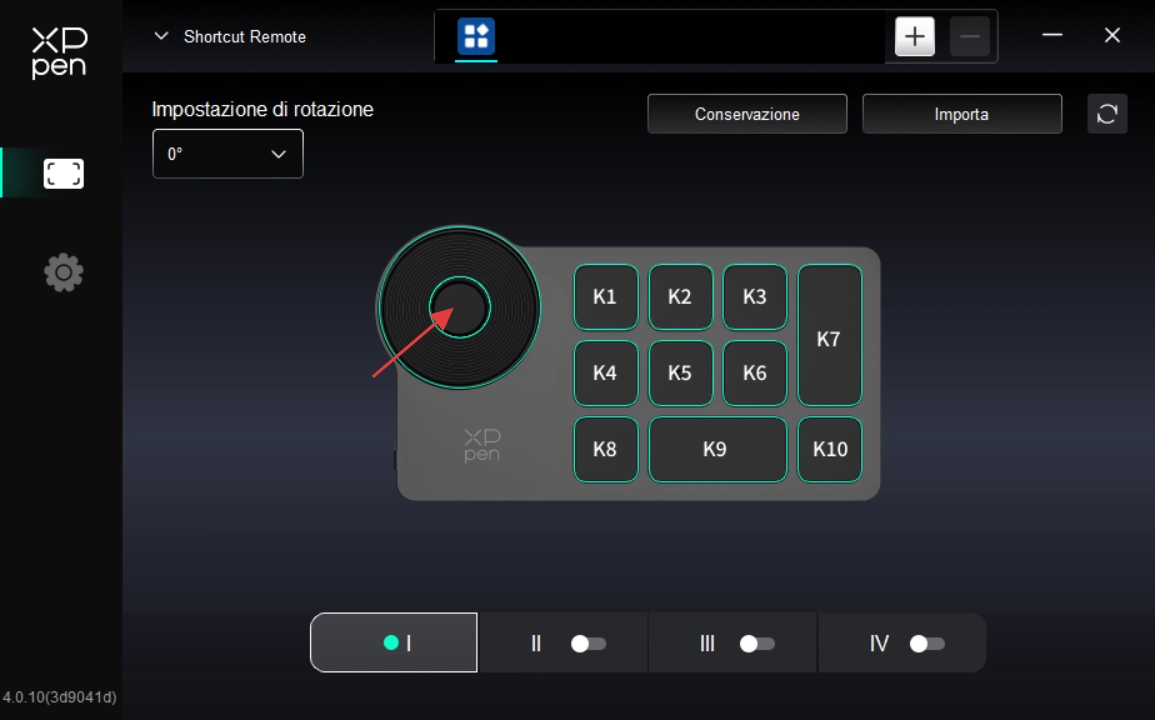Image resolution: width=1155 pixels, height=720 pixels.
Task: Click the Importa button
Action: [x=961, y=114]
